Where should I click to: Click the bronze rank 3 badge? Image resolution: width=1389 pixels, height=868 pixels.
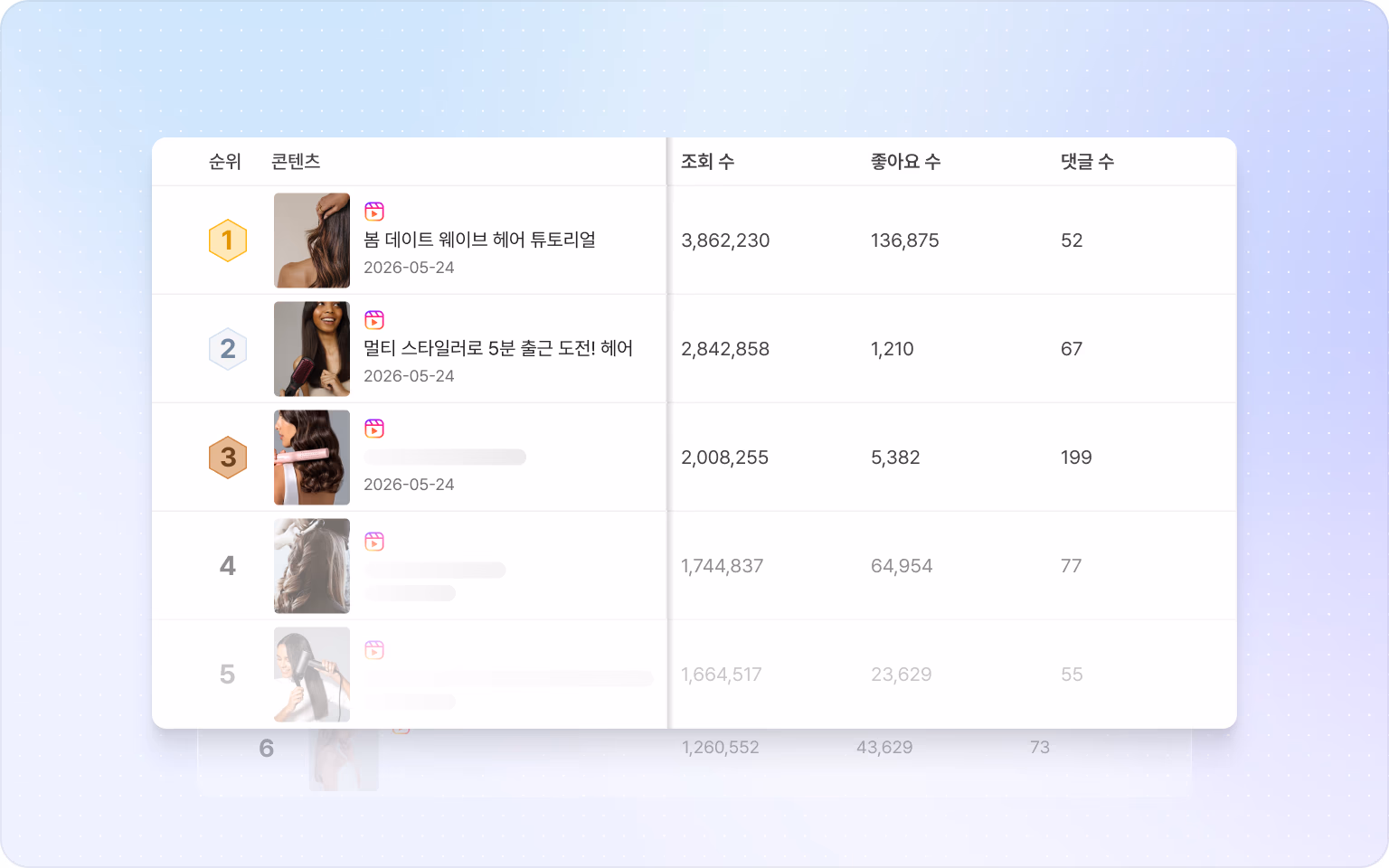coord(228,458)
